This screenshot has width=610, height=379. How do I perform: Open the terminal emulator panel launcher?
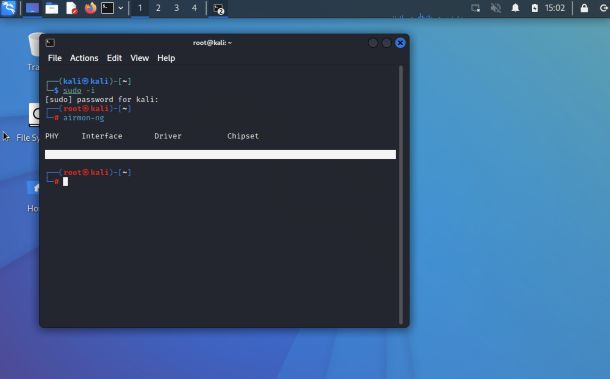pyautogui.click(x=107, y=8)
